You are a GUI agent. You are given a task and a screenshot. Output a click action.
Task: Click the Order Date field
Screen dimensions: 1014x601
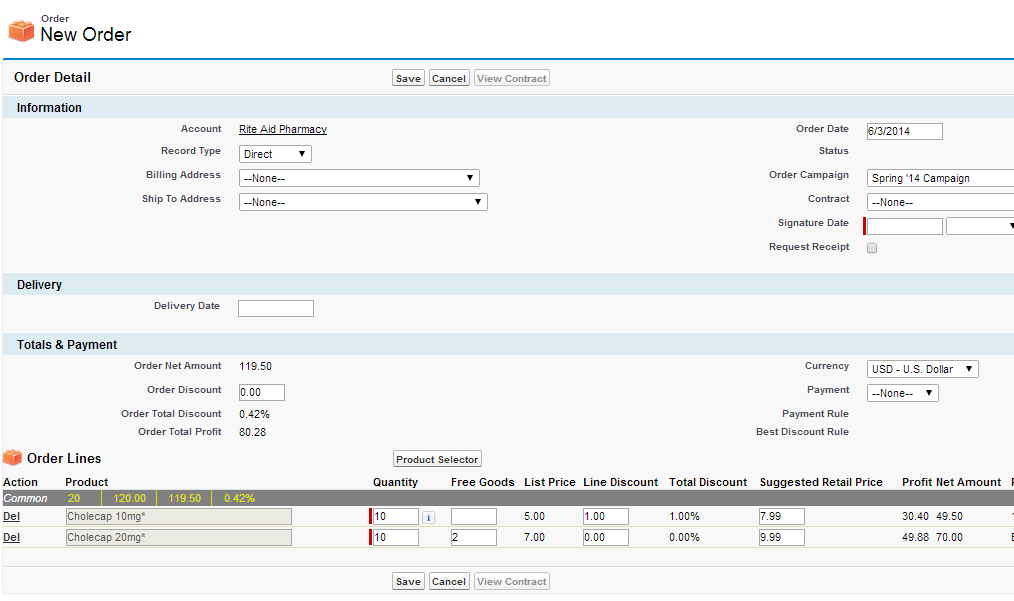(x=904, y=131)
